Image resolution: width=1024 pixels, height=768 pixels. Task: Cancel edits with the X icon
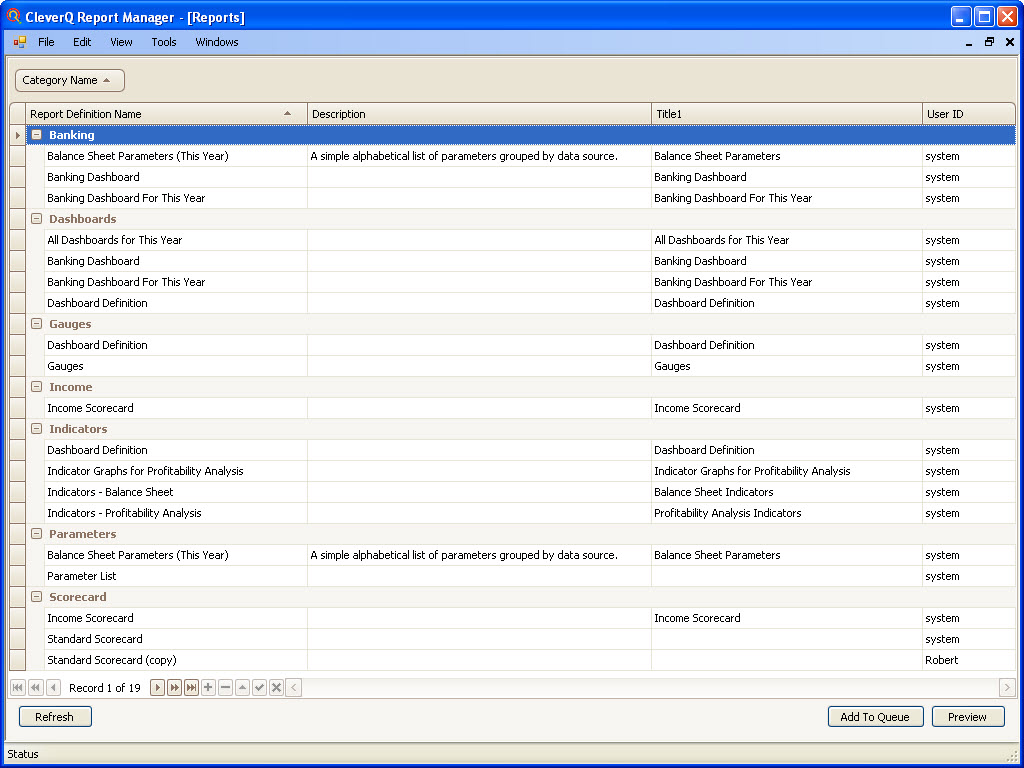276,687
